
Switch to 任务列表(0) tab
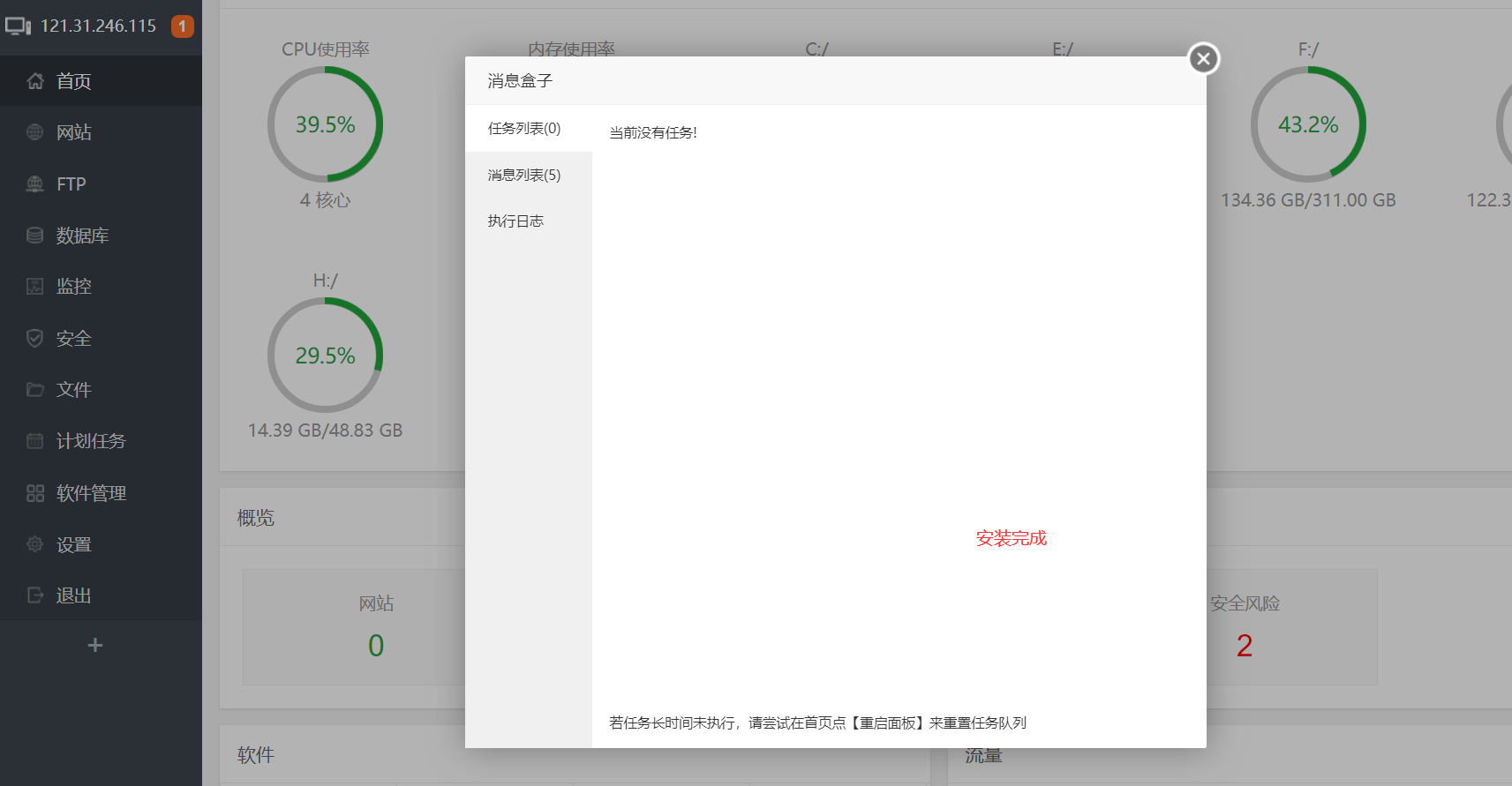click(x=529, y=129)
